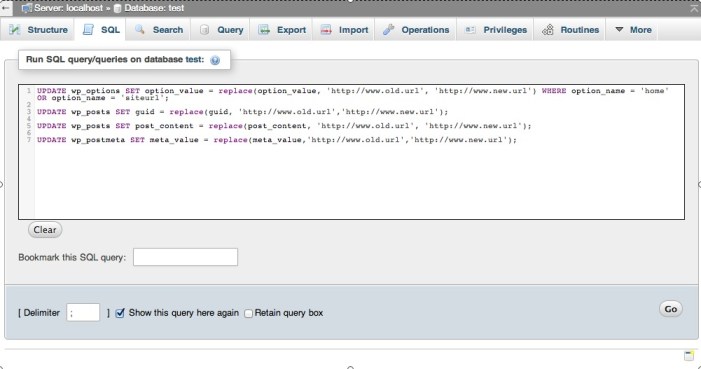Click the Search magnifier icon
This screenshot has width=701, height=369.
140,30
